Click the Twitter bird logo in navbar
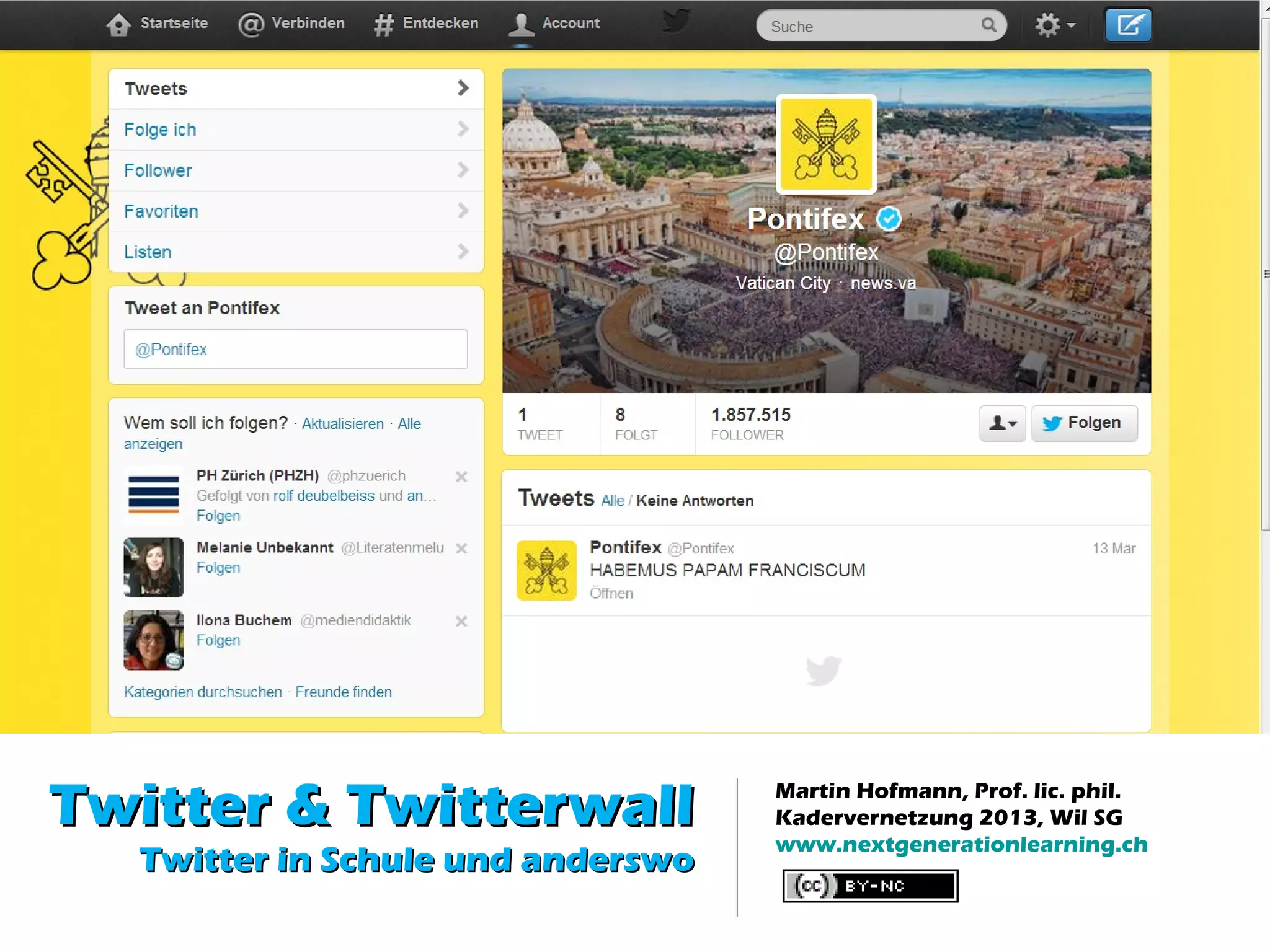1270x952 pixels. tap(675, 21)
